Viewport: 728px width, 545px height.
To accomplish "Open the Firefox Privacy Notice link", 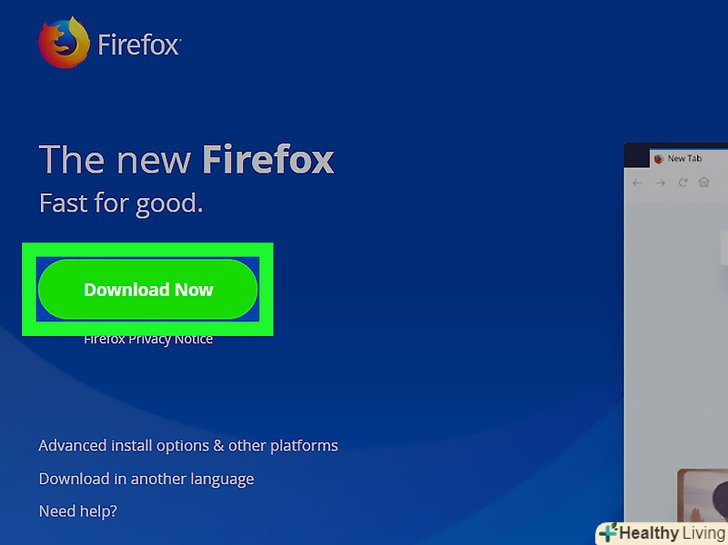I will pos(148,339).
